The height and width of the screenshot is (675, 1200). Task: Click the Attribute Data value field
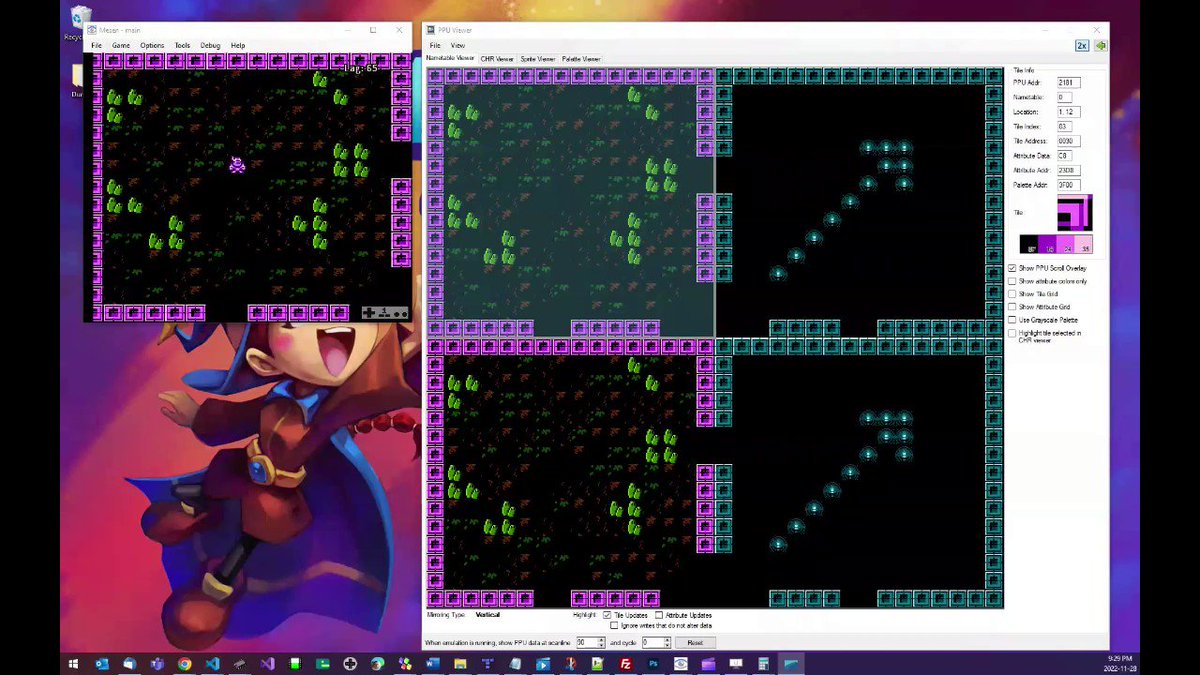click(x=1064, y=156)
